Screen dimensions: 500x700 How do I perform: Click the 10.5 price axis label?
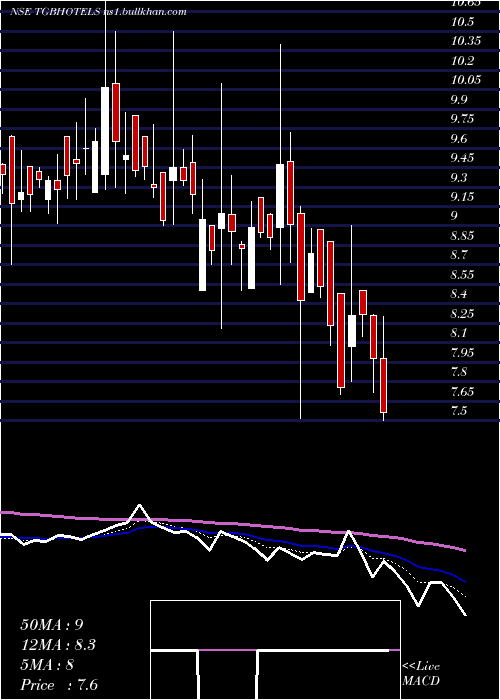coord(462,22)
